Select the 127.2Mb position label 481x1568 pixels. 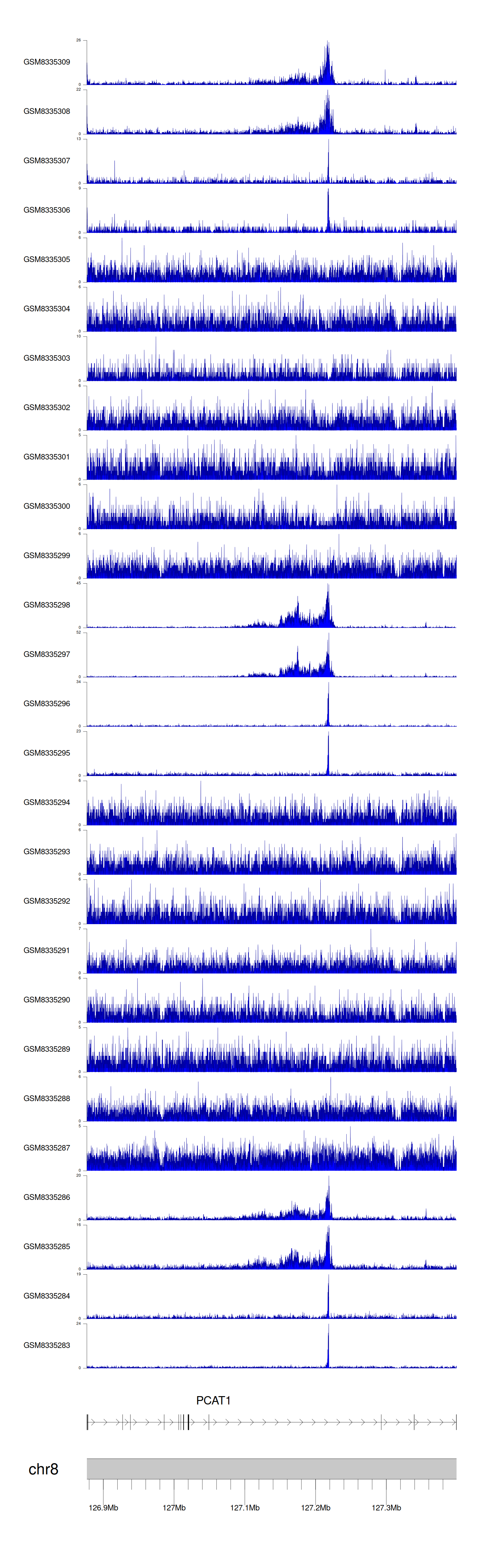coord(316,1508)
